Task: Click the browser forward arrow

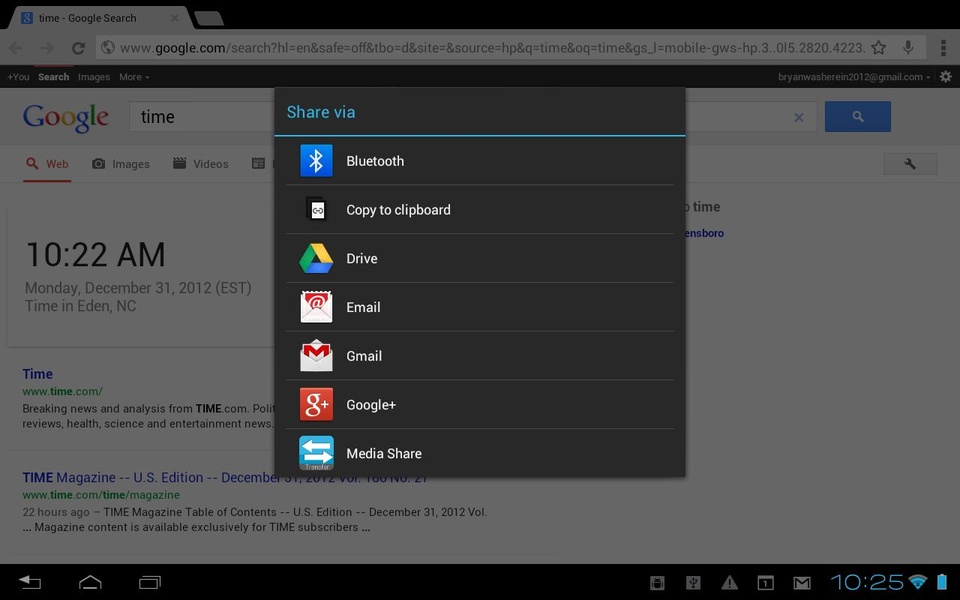Action: [x=47, y=48]
